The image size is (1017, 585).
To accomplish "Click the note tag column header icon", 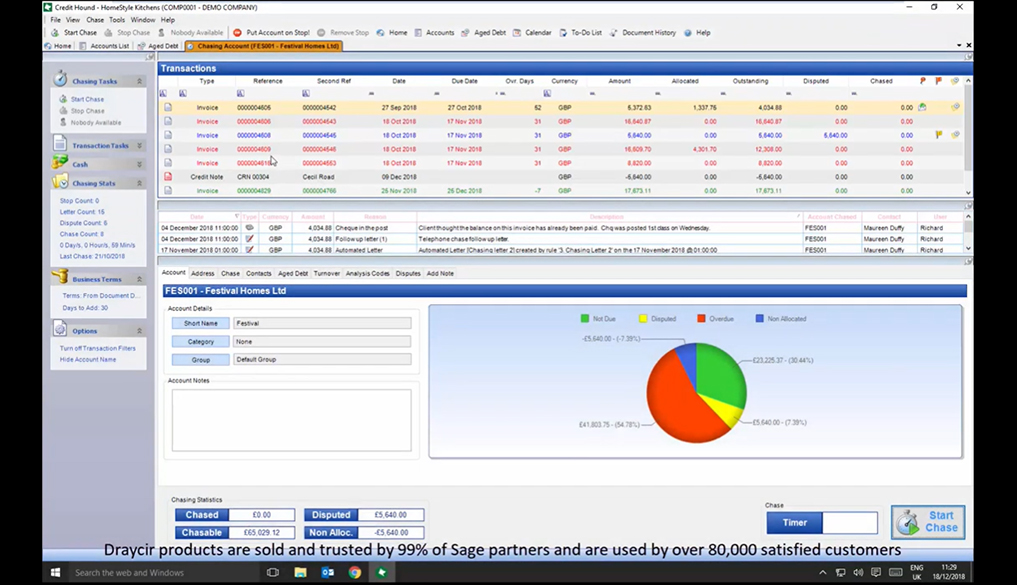I will coord(955,81).
